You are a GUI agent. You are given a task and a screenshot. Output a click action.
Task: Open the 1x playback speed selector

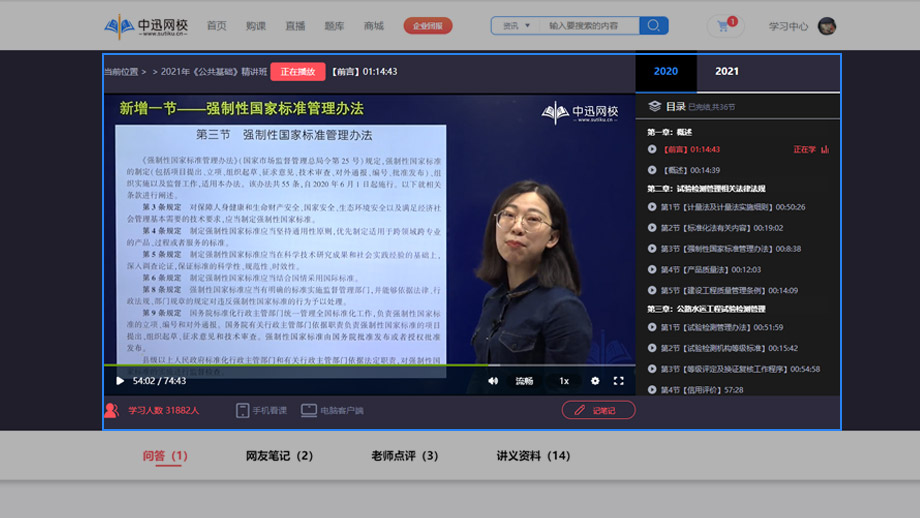tap(564, 381)
